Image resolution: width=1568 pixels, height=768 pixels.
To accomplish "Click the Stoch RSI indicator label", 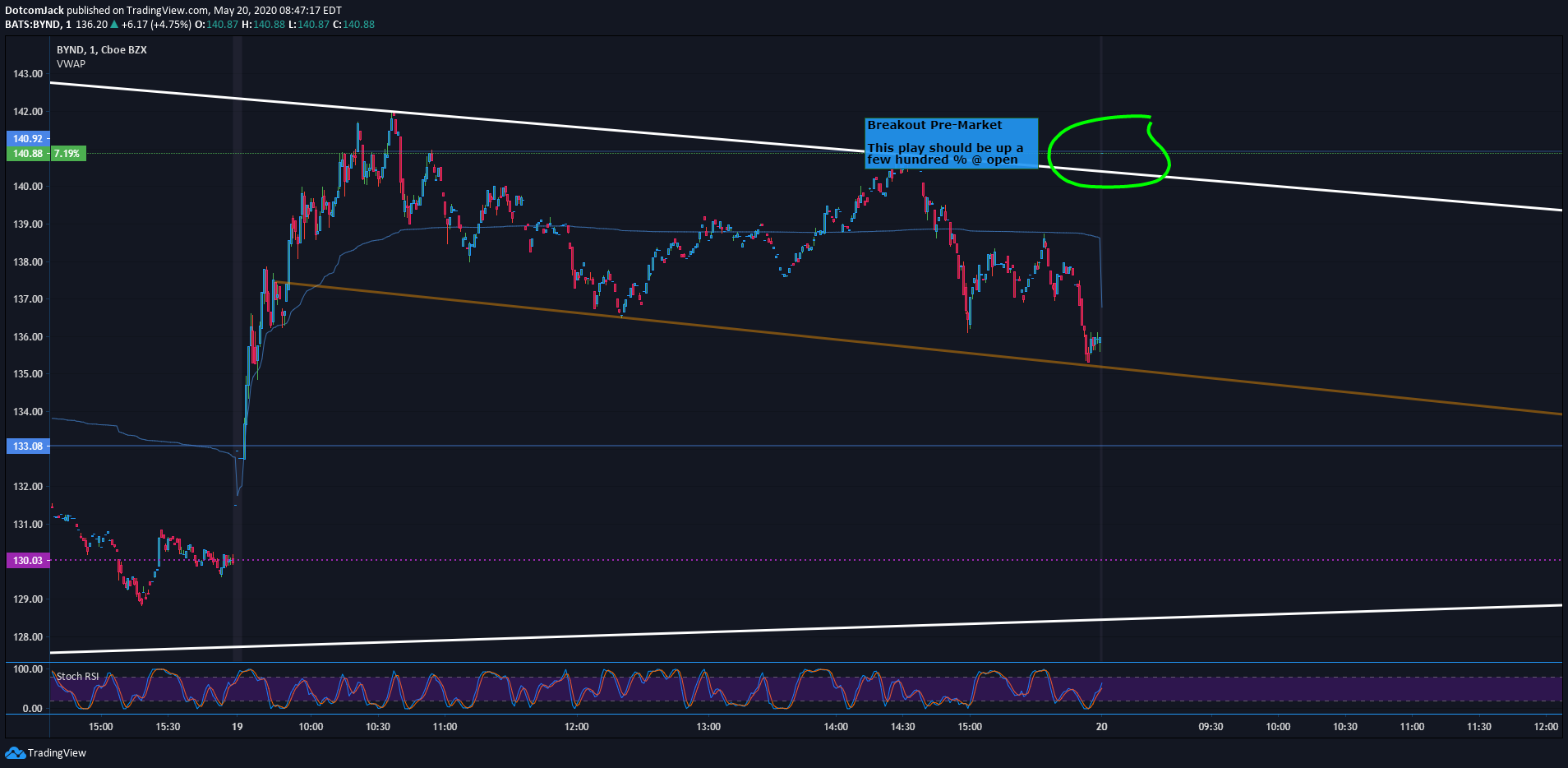I will pos(77,677).
